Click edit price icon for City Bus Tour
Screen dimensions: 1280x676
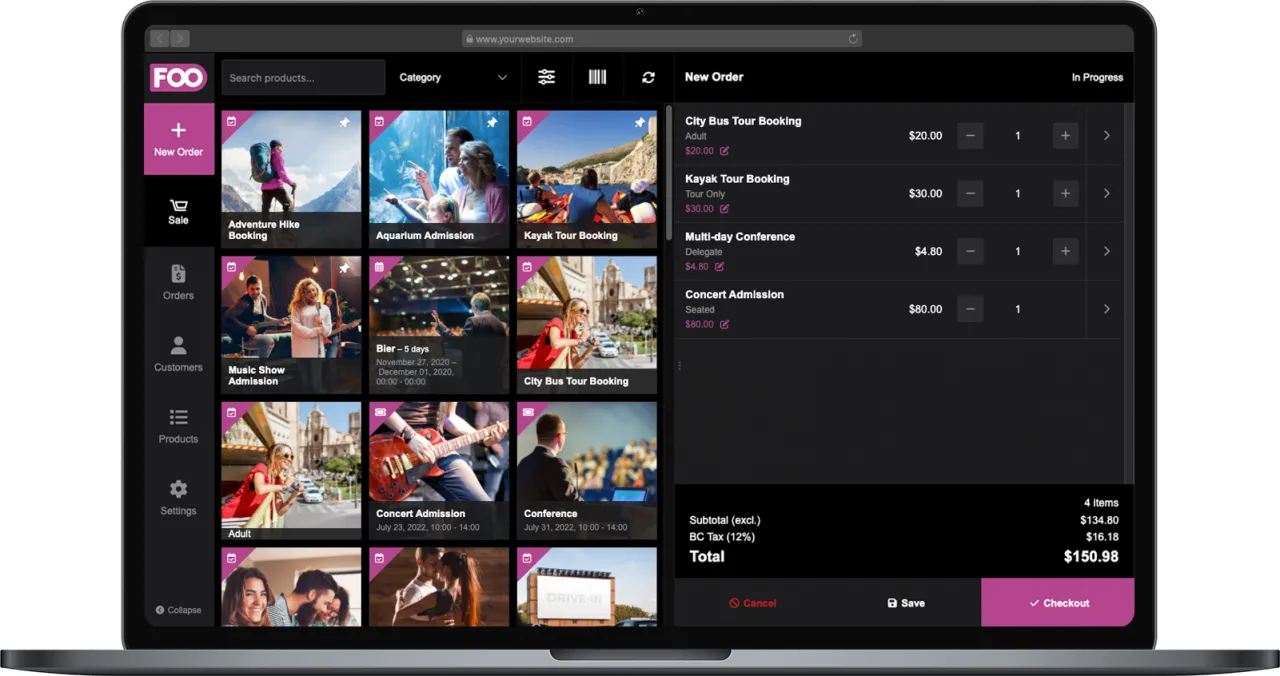click(725, 151)
